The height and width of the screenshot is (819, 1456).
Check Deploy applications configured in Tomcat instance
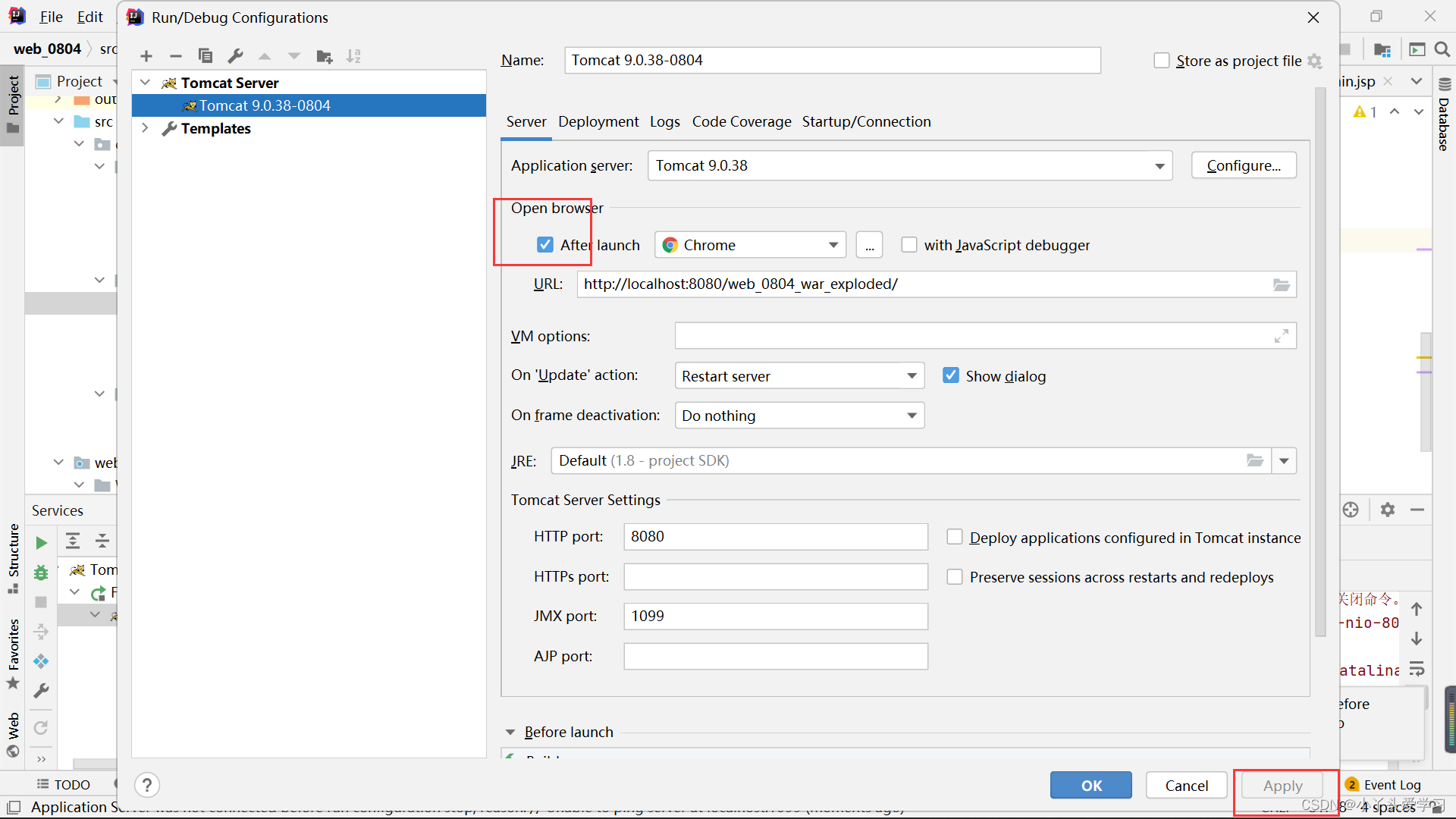pos(955,537)
